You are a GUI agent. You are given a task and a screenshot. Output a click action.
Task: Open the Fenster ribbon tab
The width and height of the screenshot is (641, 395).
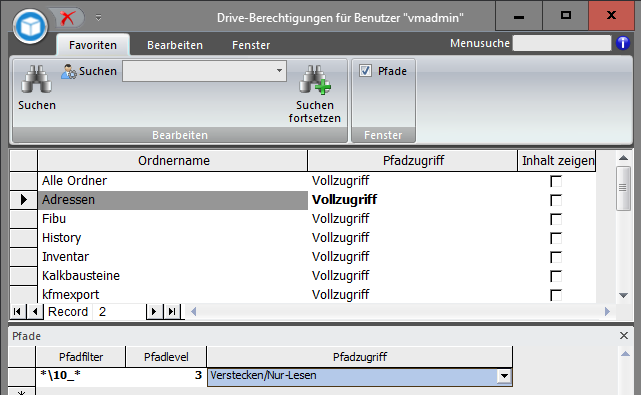coord(251,45)
